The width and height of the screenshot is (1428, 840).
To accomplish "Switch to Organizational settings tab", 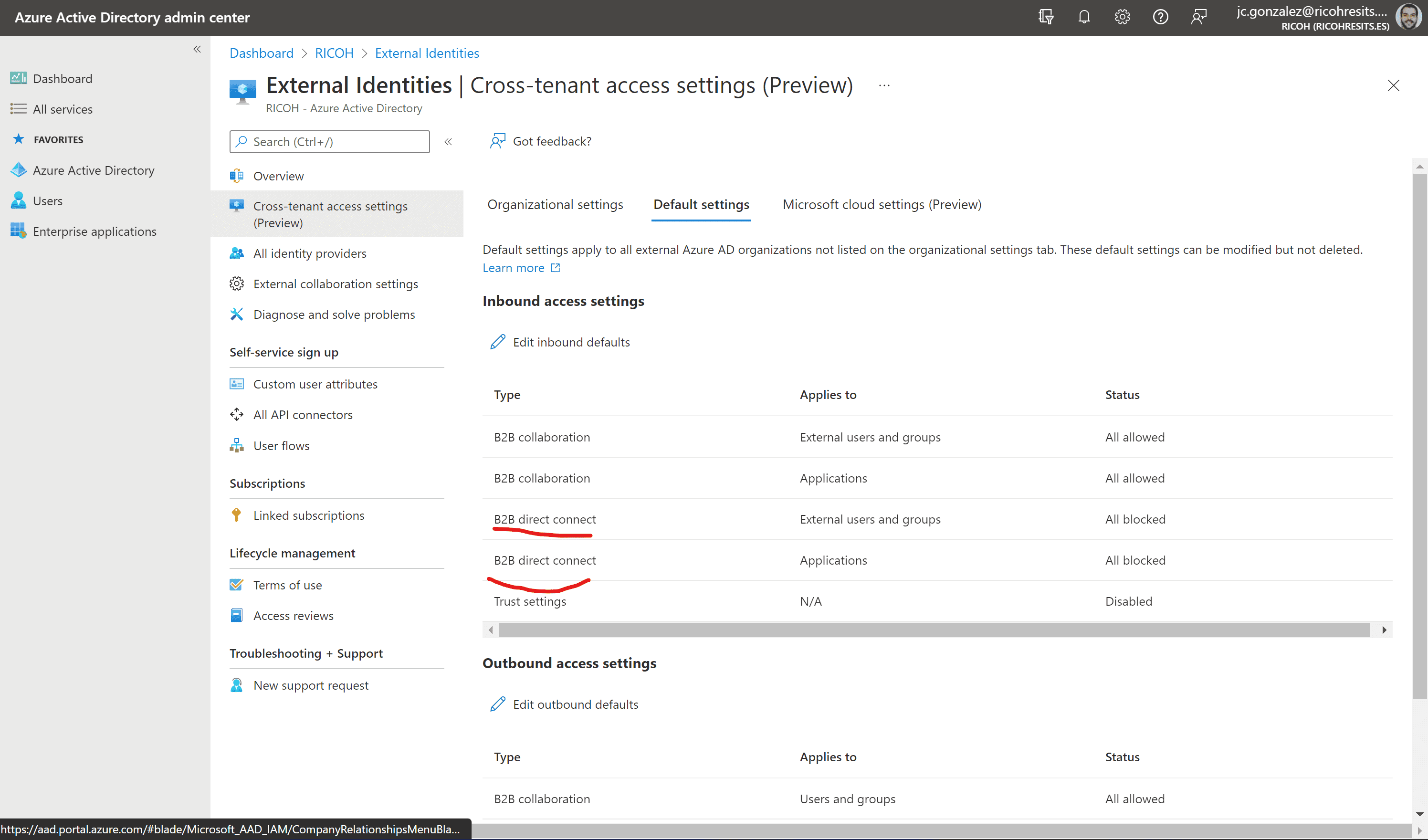I will [555, 205].
